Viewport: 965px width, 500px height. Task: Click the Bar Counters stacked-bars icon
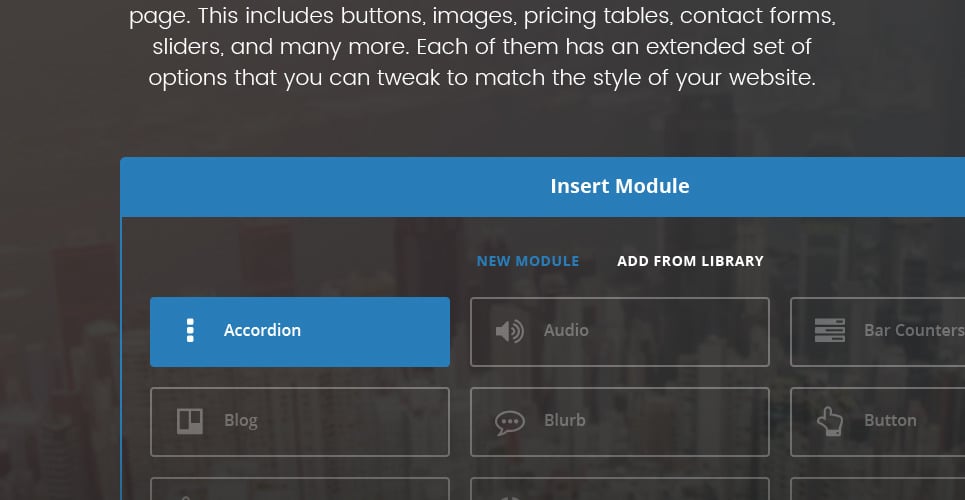830,331
